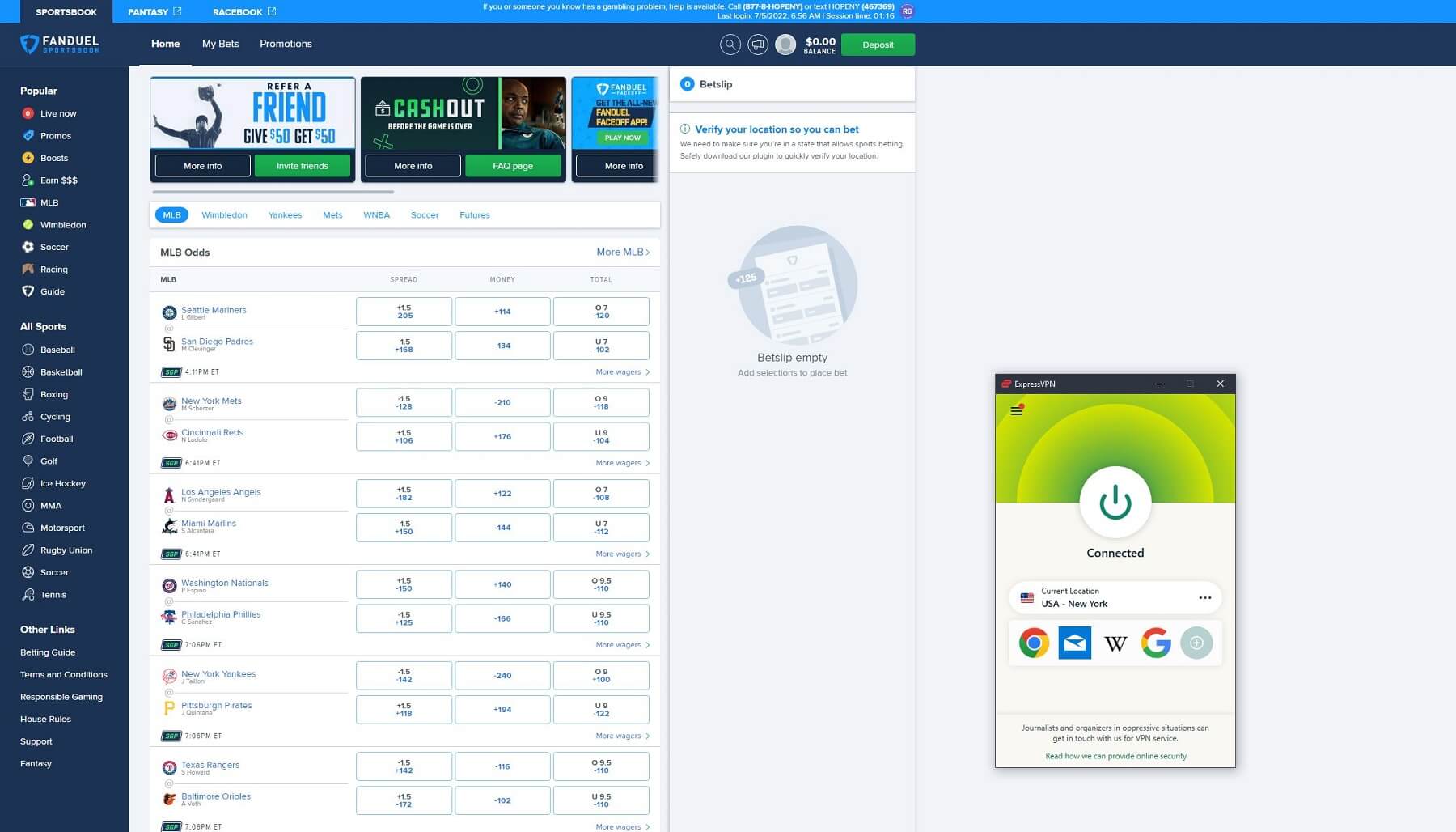
Task: Toggle the ExpressVPN power connection button
Action: coord(1115,503)
